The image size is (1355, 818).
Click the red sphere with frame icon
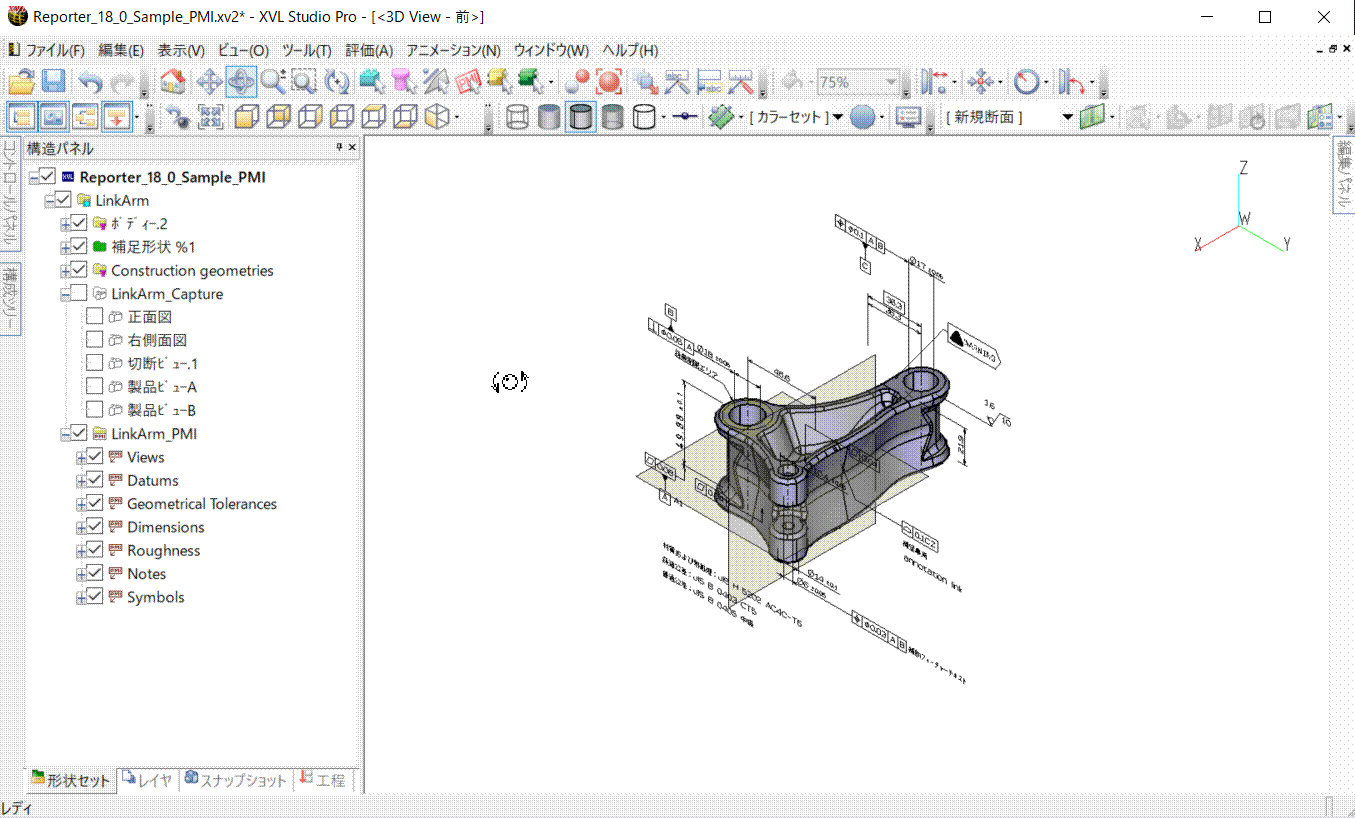609,82
